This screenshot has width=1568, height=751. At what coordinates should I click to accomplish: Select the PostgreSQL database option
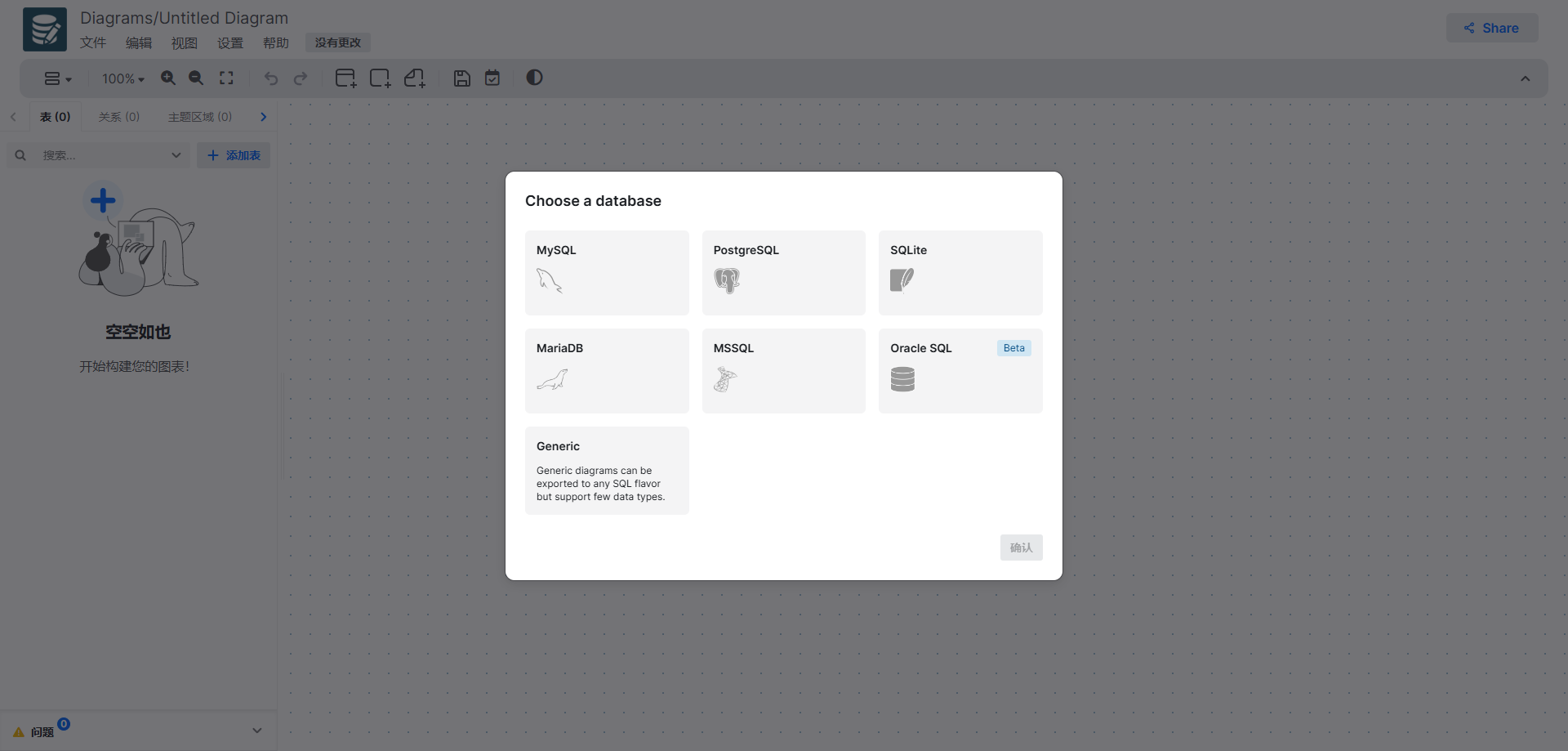(783, 273)
